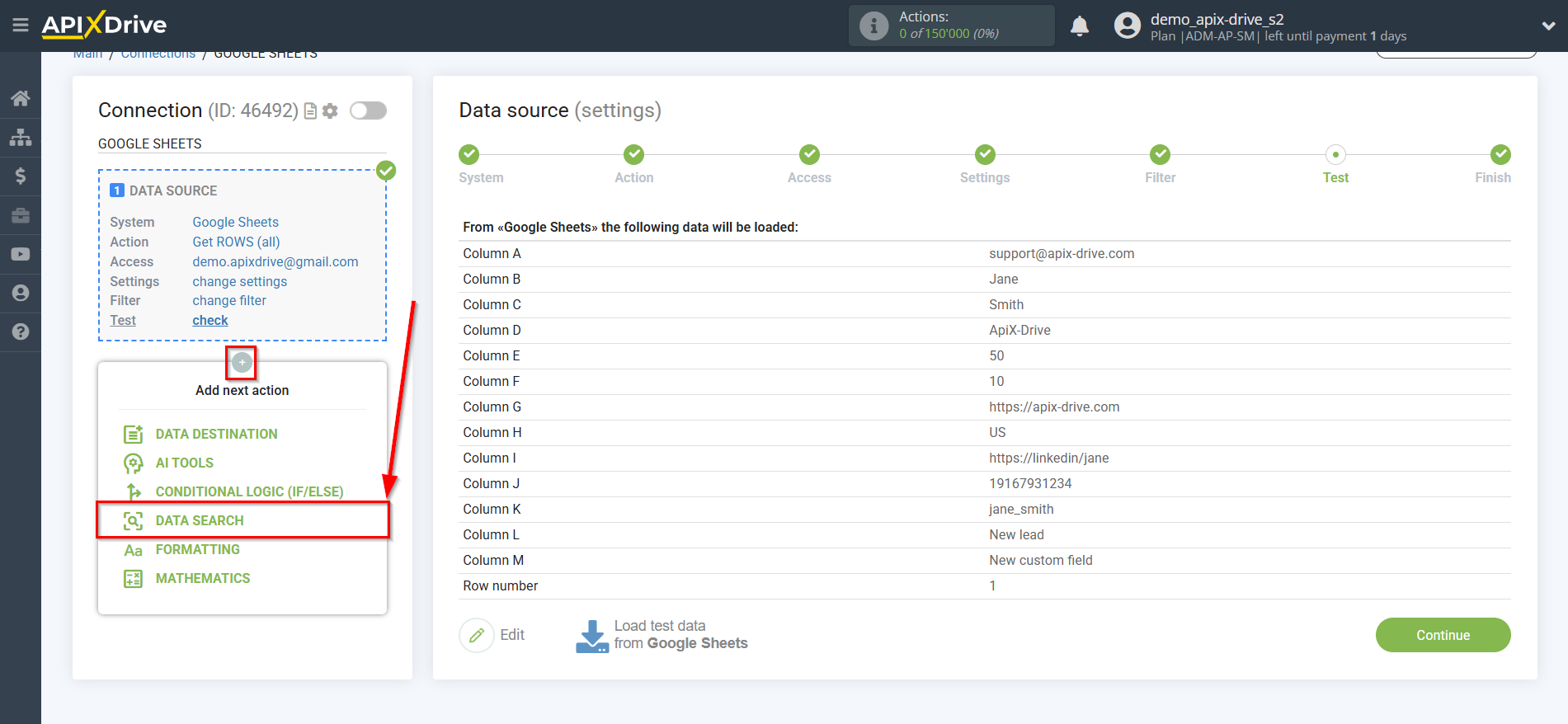Open demo.apixdrive@gmail.com access link
This screenshot has height=724, width=1568.
click(x=275, y=261)
